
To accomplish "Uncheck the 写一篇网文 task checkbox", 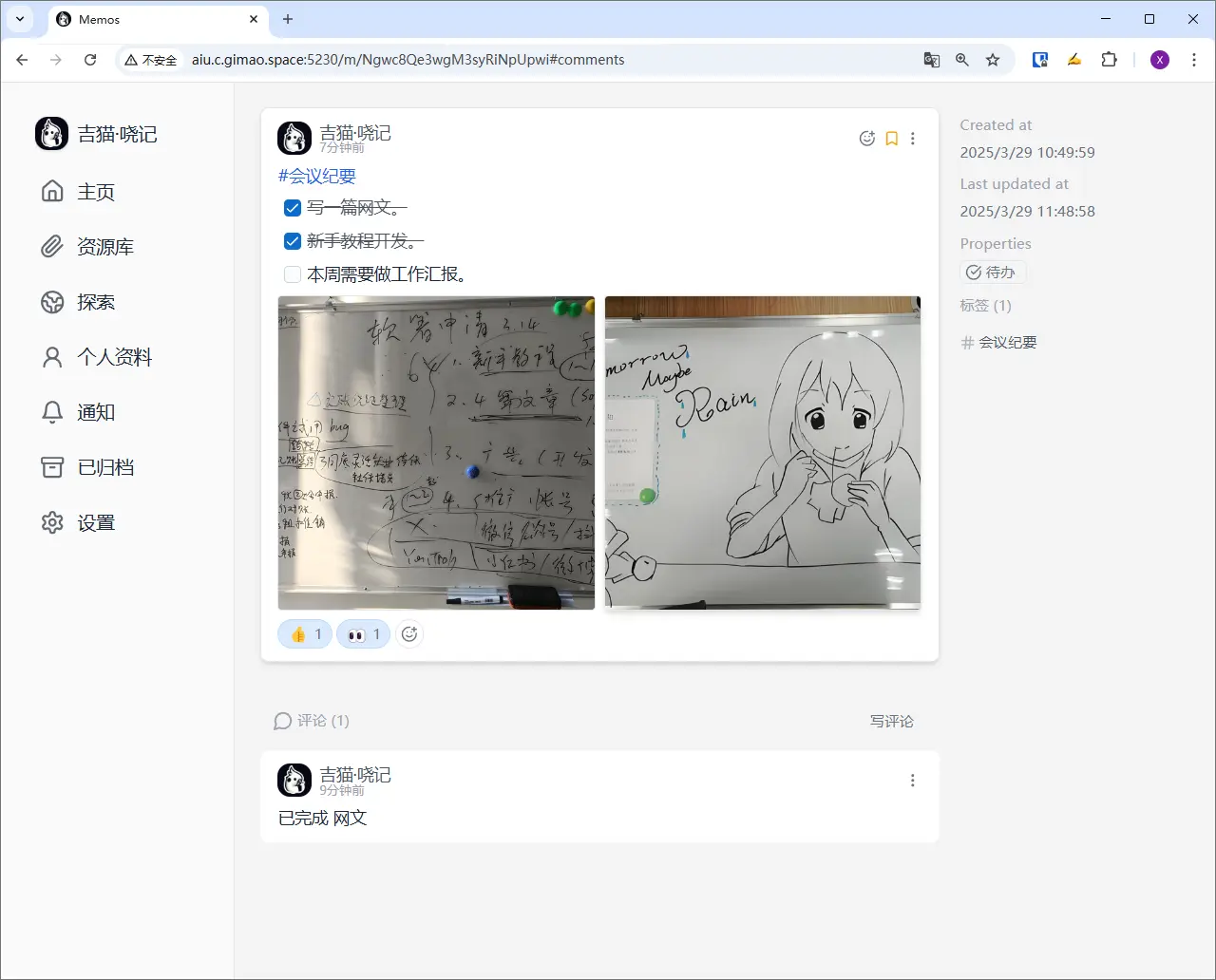I will click(x=293, y=208).
